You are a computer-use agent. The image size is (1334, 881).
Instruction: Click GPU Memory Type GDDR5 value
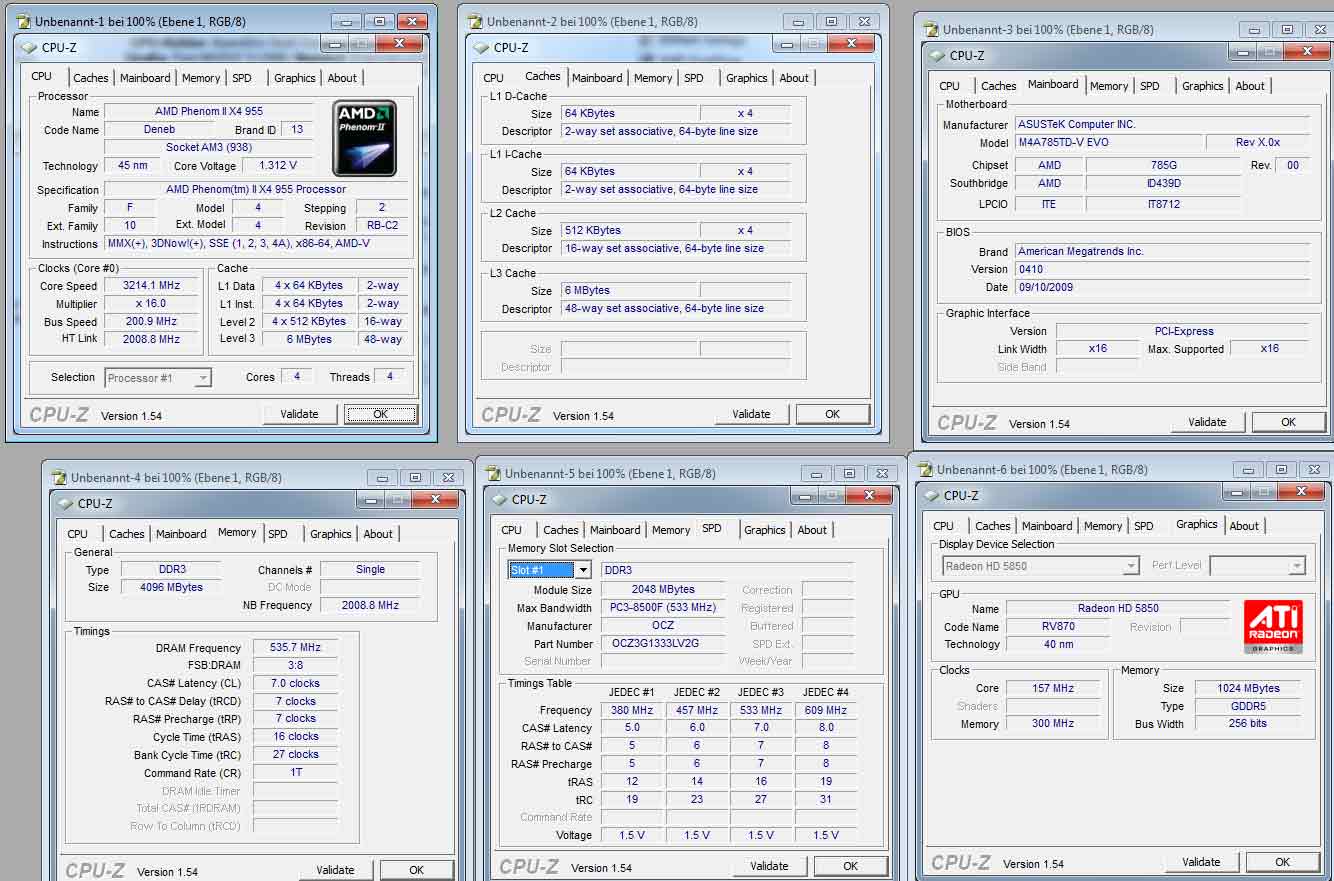click(1248, 705)
